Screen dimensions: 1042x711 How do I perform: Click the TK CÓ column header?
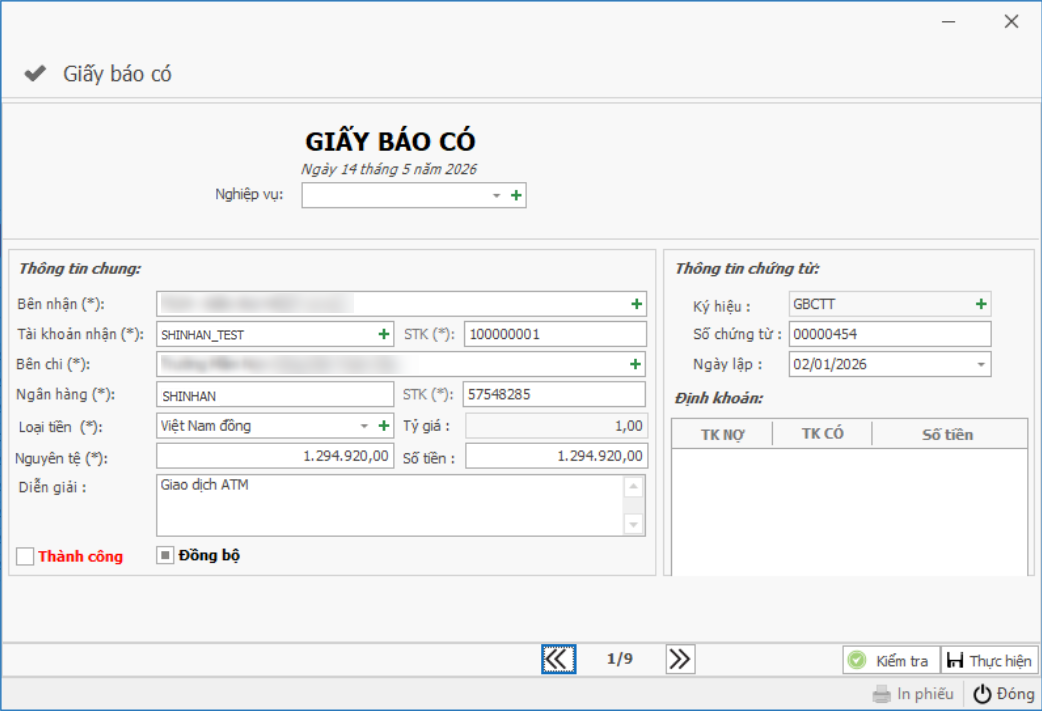822,434
